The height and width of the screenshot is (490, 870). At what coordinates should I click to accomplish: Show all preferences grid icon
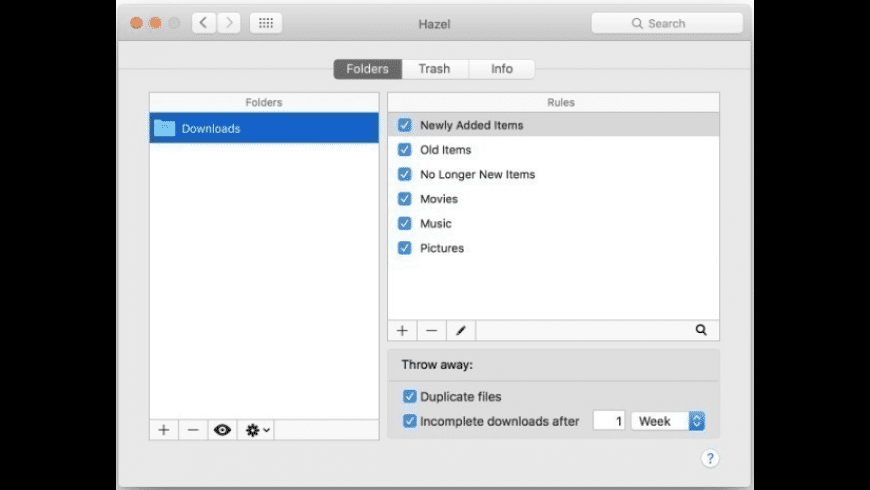click(266, 23)
